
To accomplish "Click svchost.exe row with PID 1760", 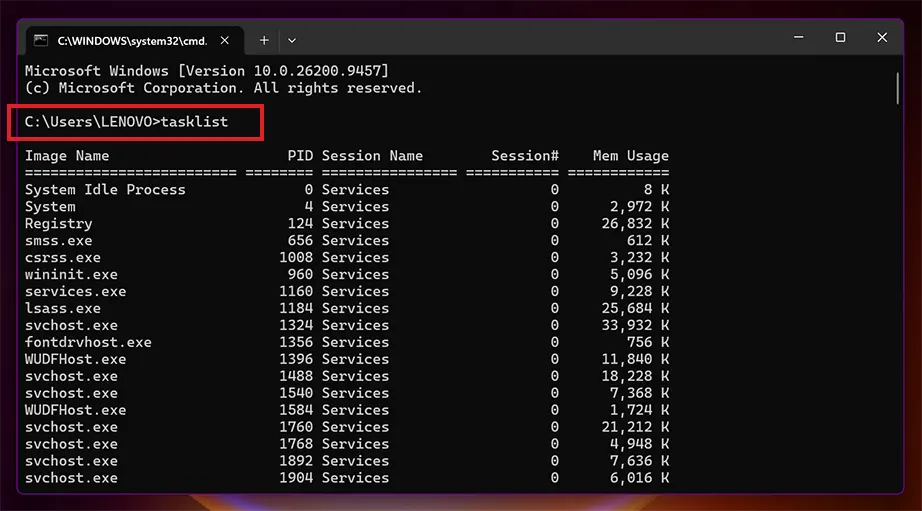I will point(347,427).
